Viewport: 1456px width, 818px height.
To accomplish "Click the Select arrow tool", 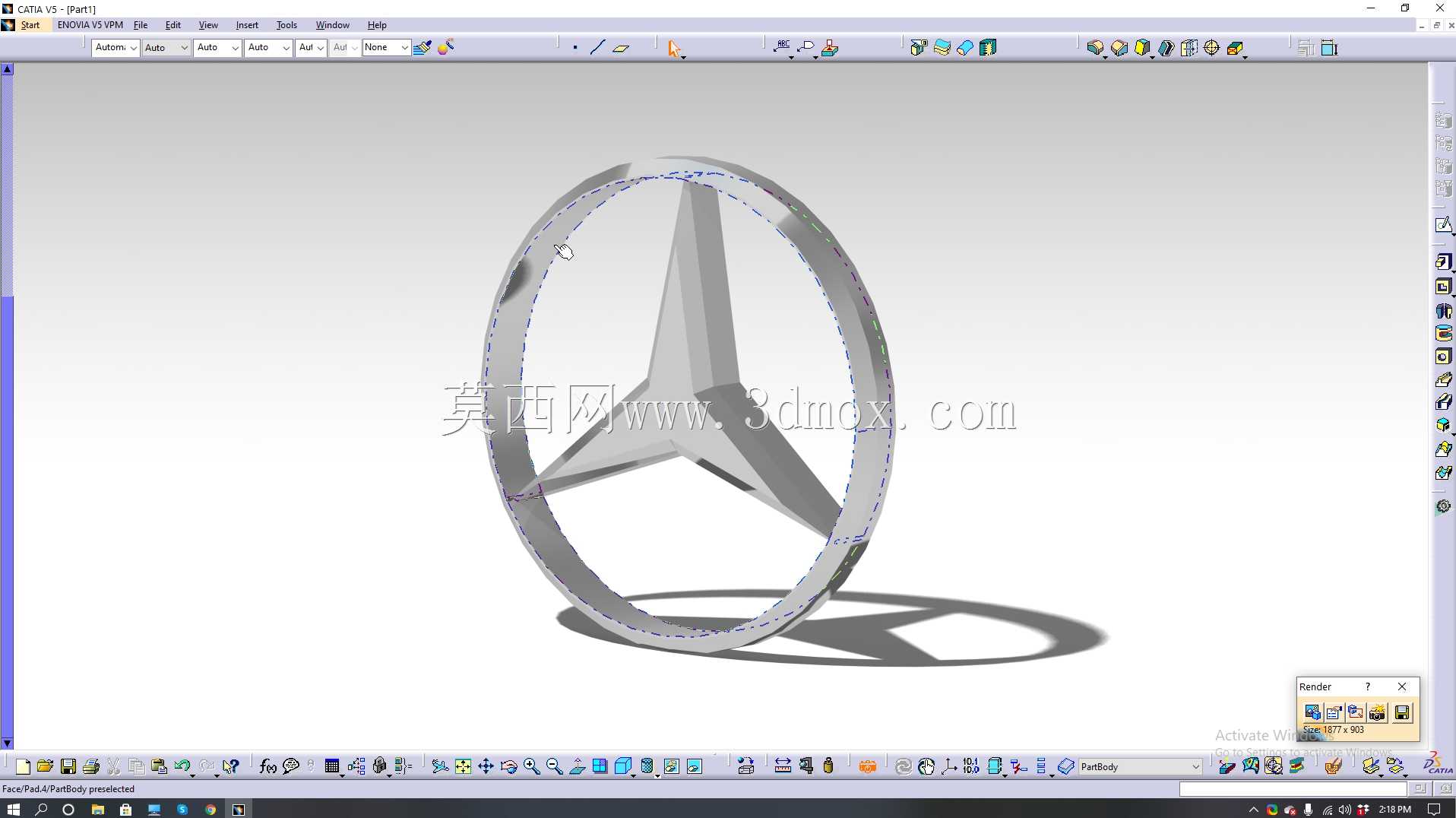I will point(673,48).
